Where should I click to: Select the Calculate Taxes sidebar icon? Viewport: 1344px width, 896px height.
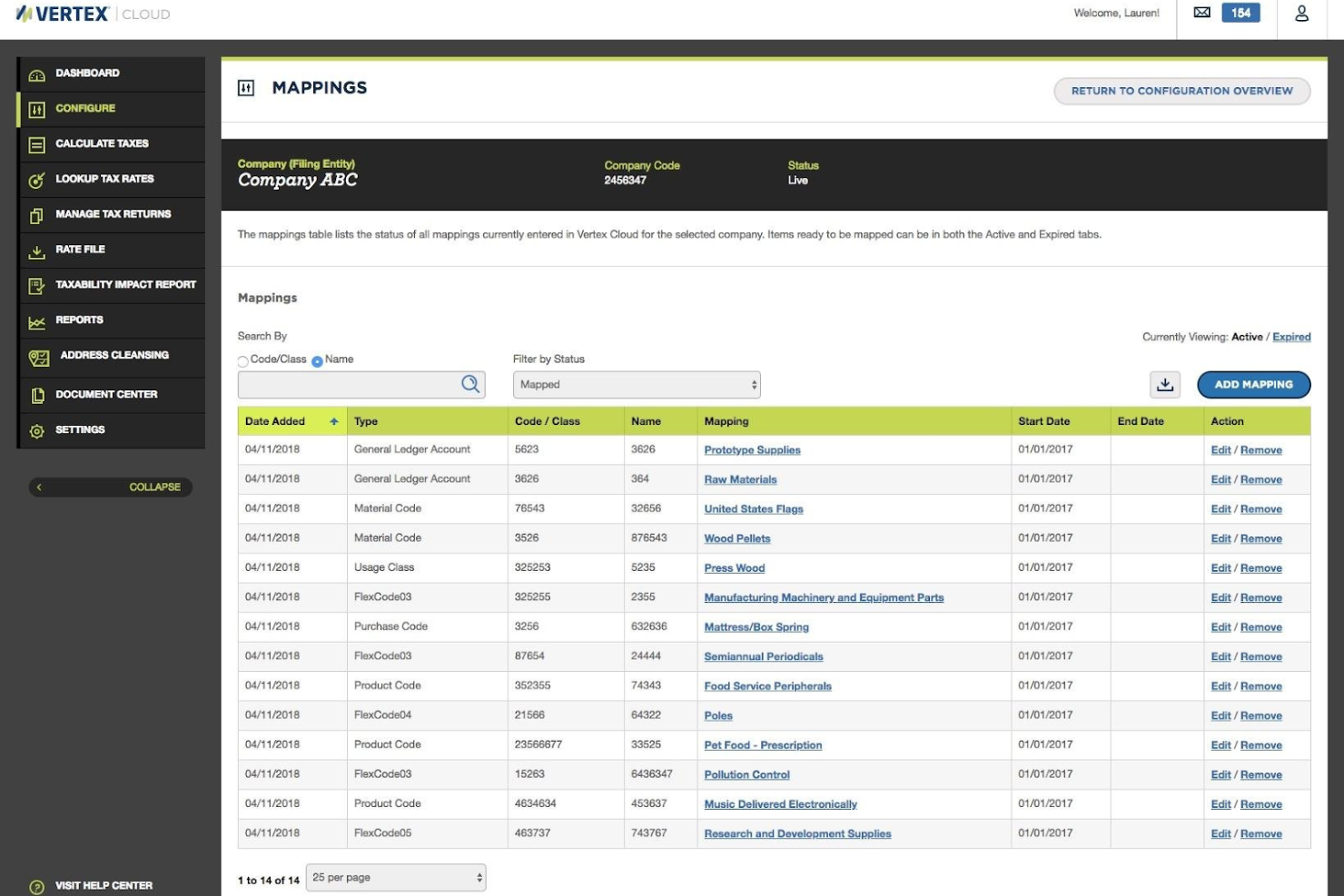point(35,143)
